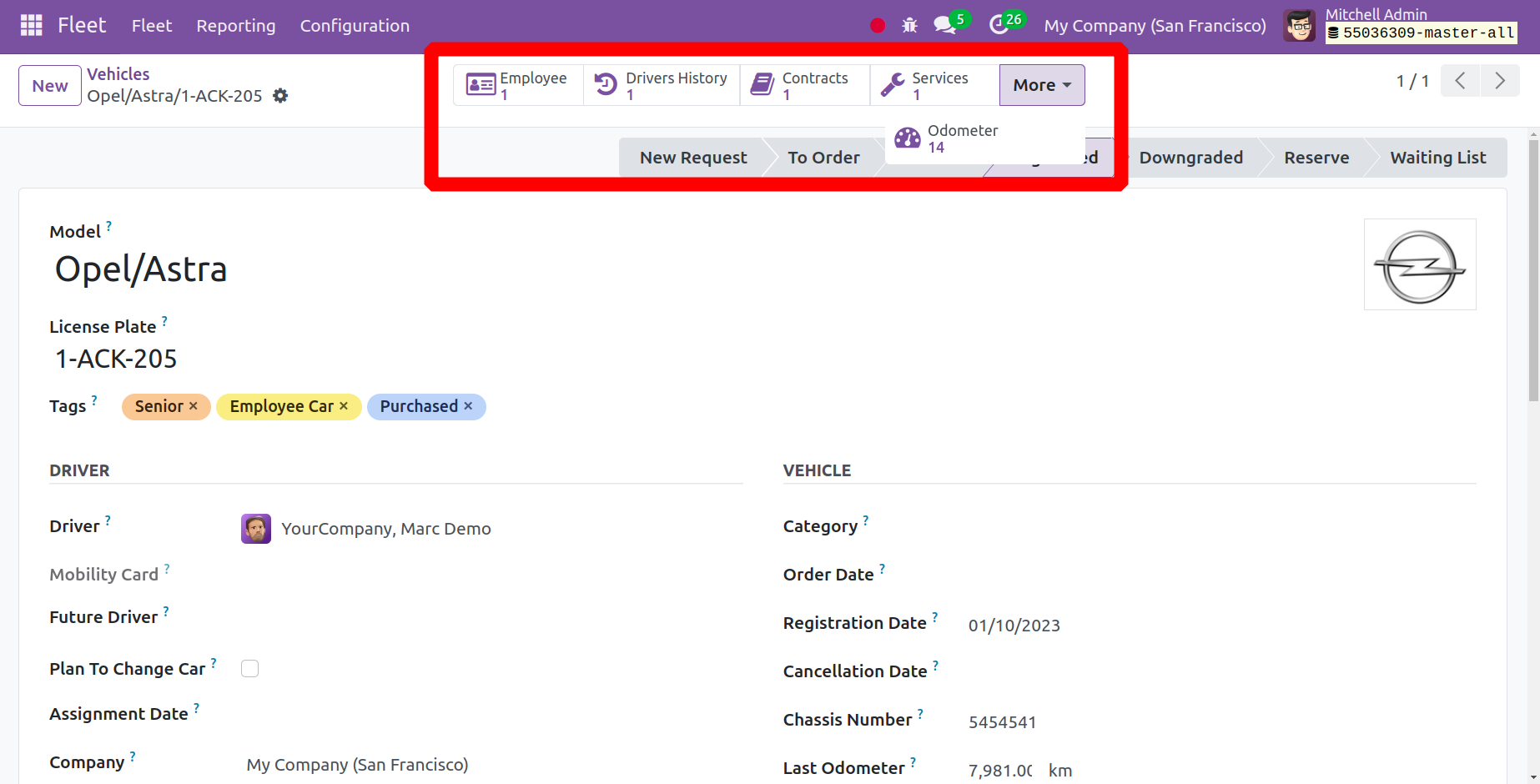This screenshot has width=1540, height=784.
Task: Open the Employee smart button
Action: pyautogui.click(x=518, y=85)
